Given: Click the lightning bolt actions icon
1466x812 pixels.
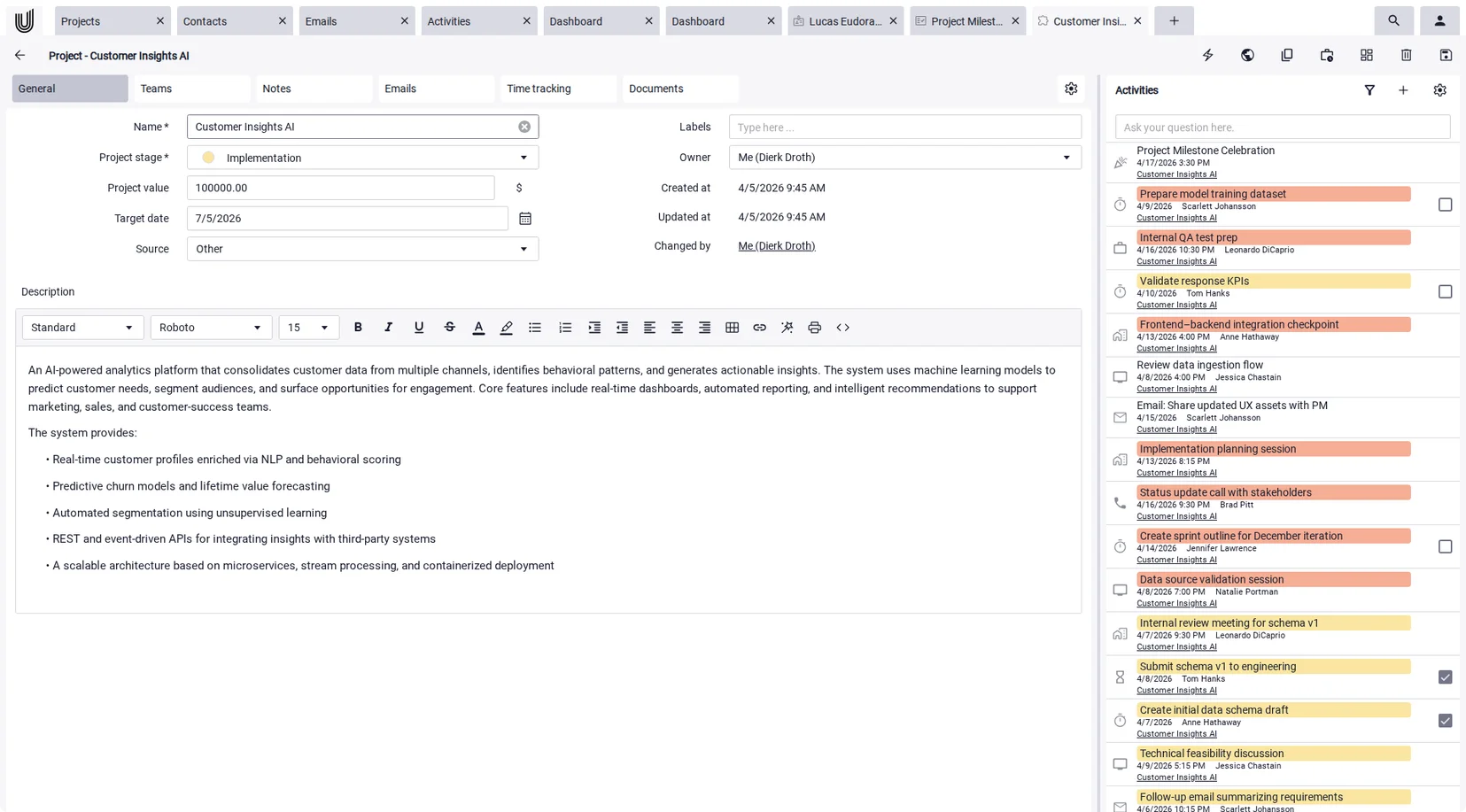Looking at the screenshot, I should 1207,55.
